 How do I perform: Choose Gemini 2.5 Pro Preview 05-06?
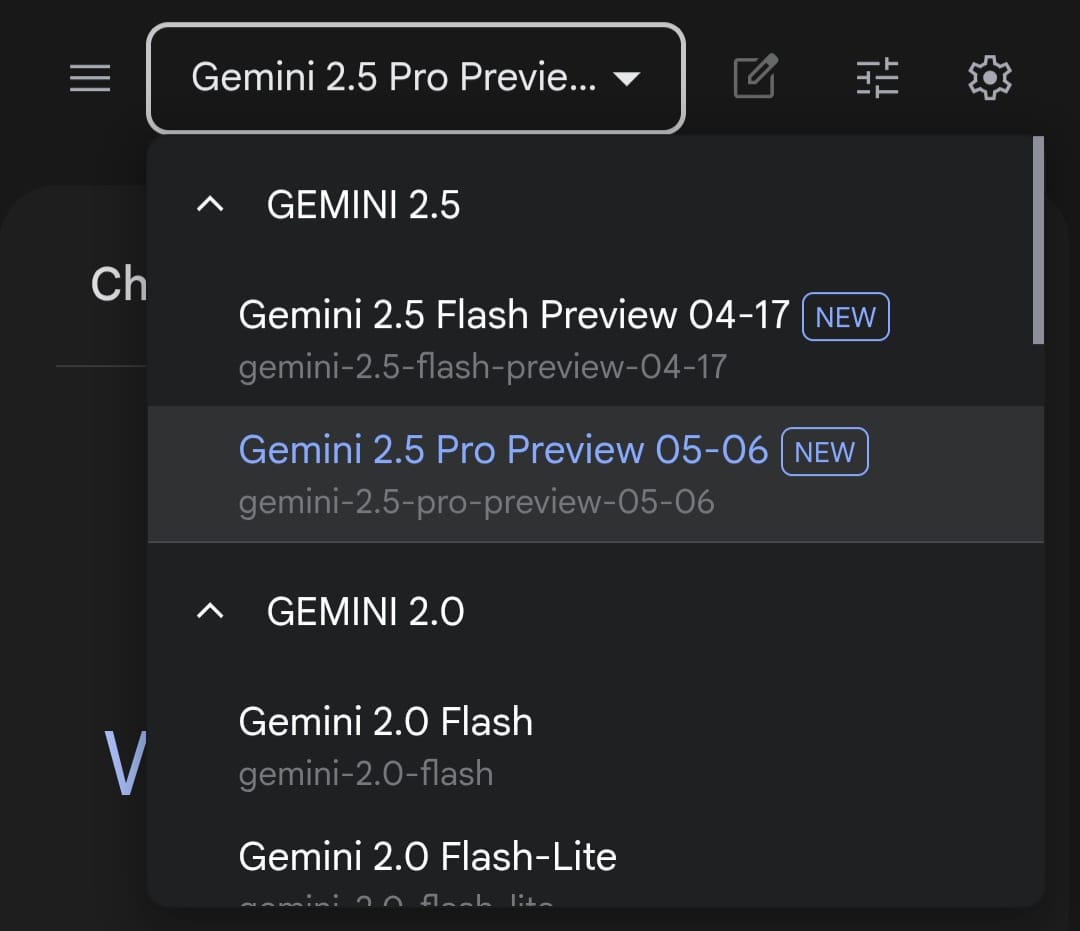(503, 450)
